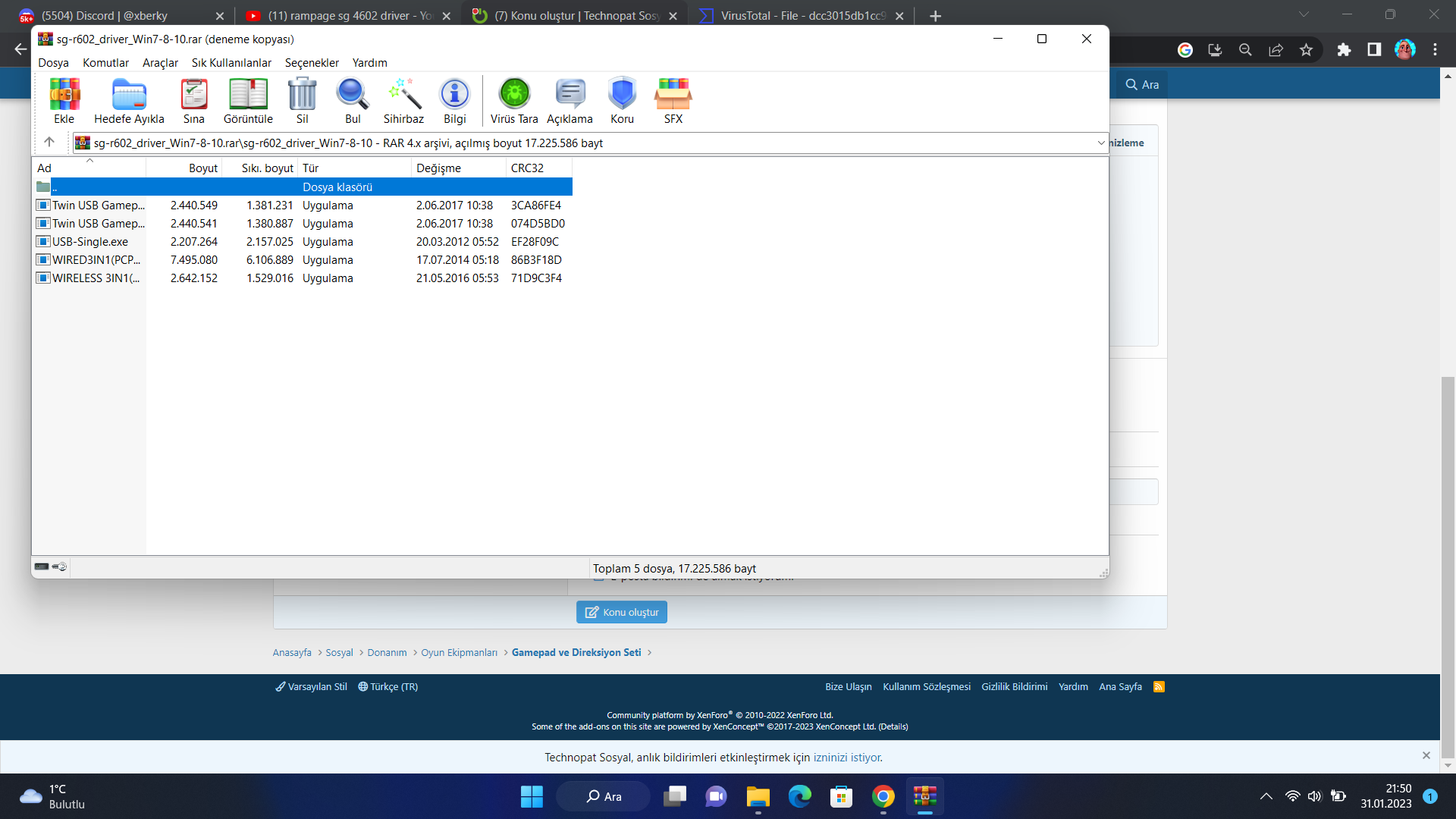Image resolution: width=1456 pixels, height=819 pixels.
Task: Expand the archive path dropdown arrow
Action: (1100, 143)
